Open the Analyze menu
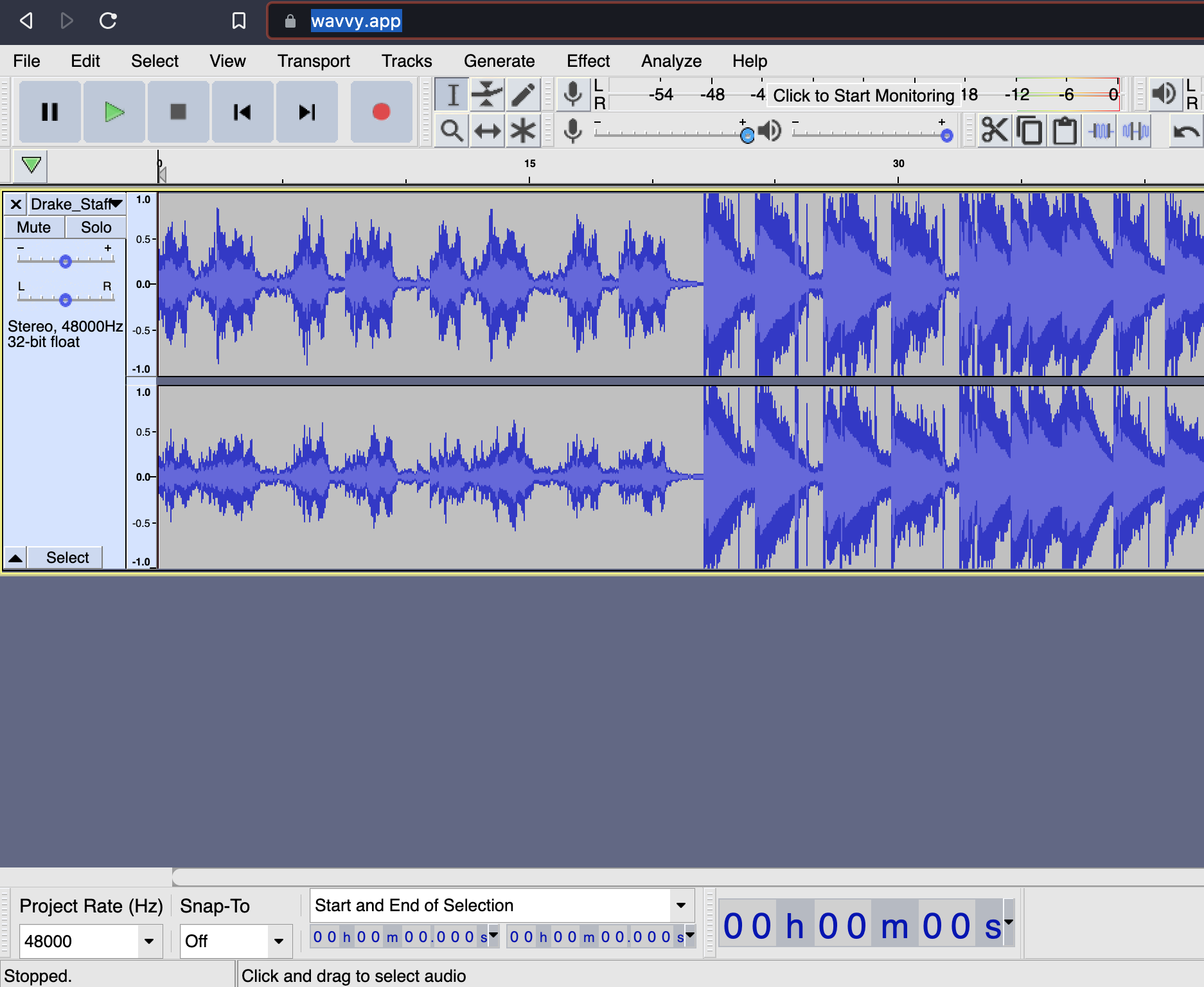The width and height of the screenshot is (1204, 987). pyautogui.click(x=671, y=61)
